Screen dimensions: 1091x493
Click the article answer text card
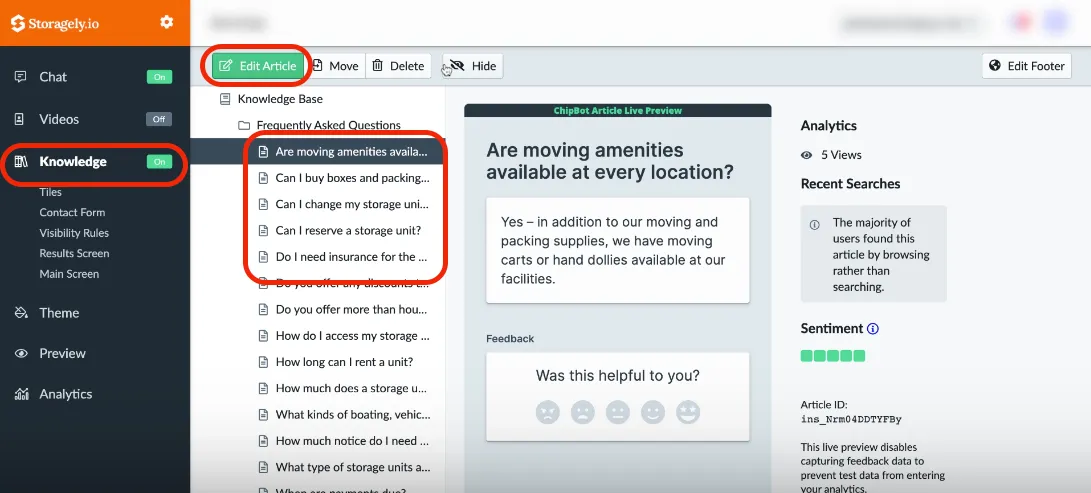pos(618,250)
